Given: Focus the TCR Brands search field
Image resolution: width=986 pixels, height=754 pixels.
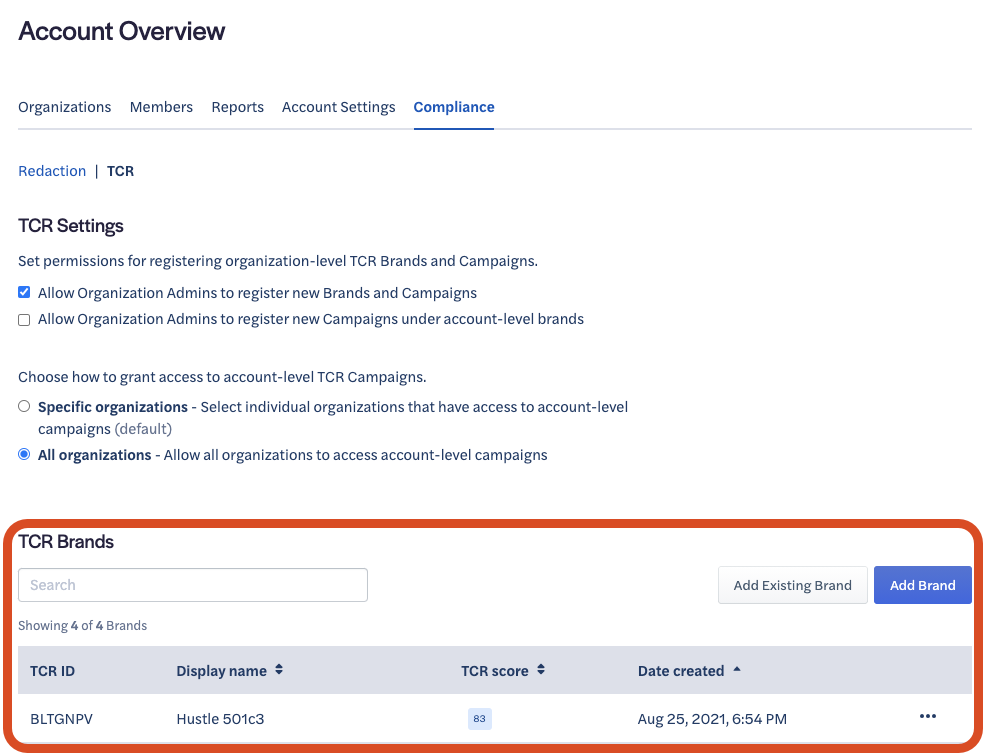Looking at the screenshot, I should point(193,585).
